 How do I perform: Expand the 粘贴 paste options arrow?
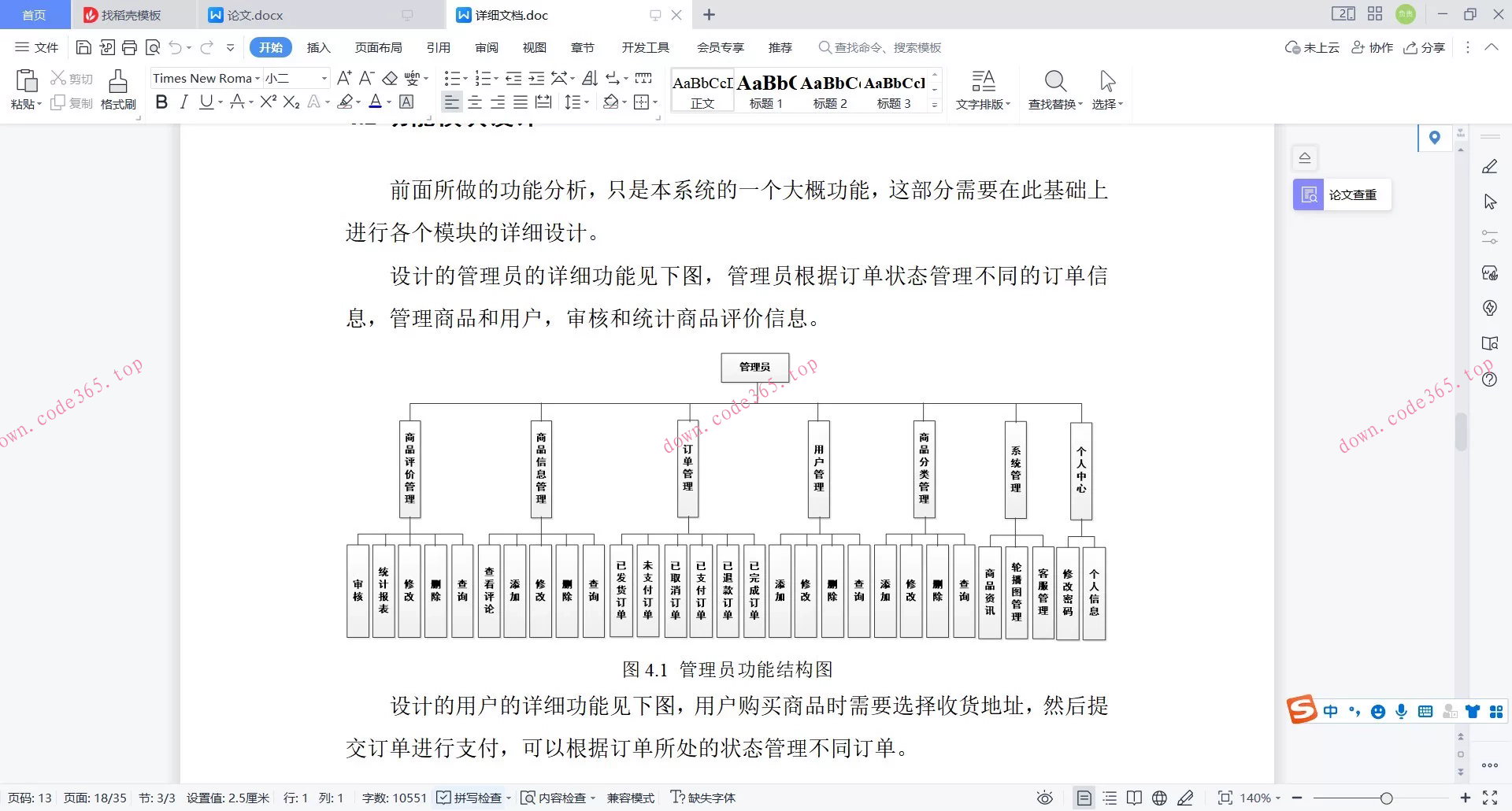pyautogui.click(x=39, y=104)
